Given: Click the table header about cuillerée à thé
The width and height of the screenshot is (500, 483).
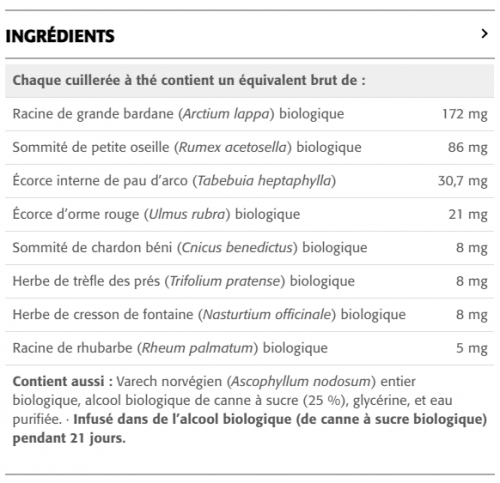Looking at the screenshot, I should click(249, 80).
